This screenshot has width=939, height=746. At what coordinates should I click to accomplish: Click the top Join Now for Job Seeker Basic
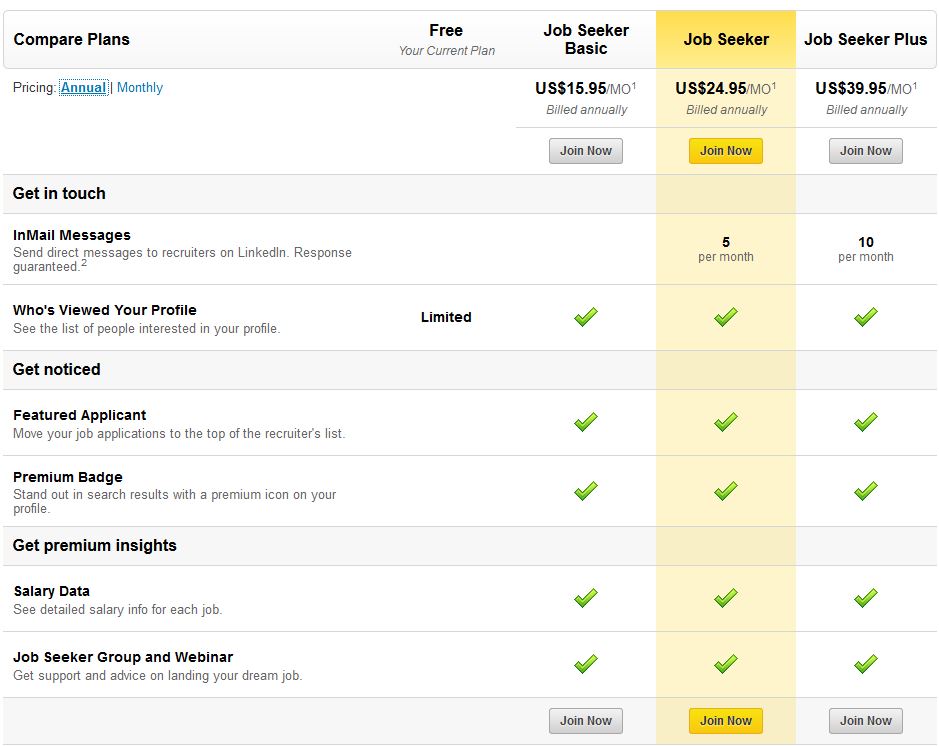pyautogui.click(x=585, y=151)
